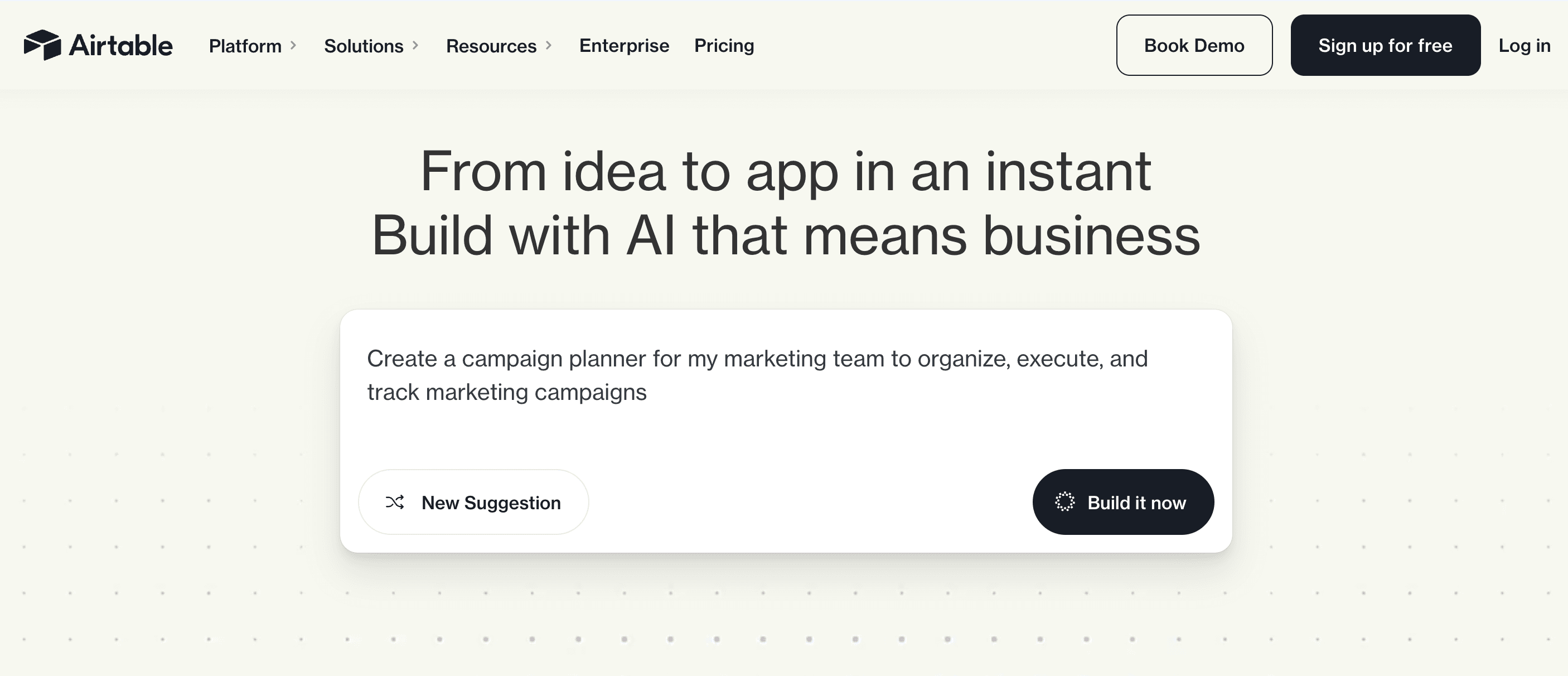Open the Pricing page
This screenshot has width=1568, height=676.
[724, 46]
